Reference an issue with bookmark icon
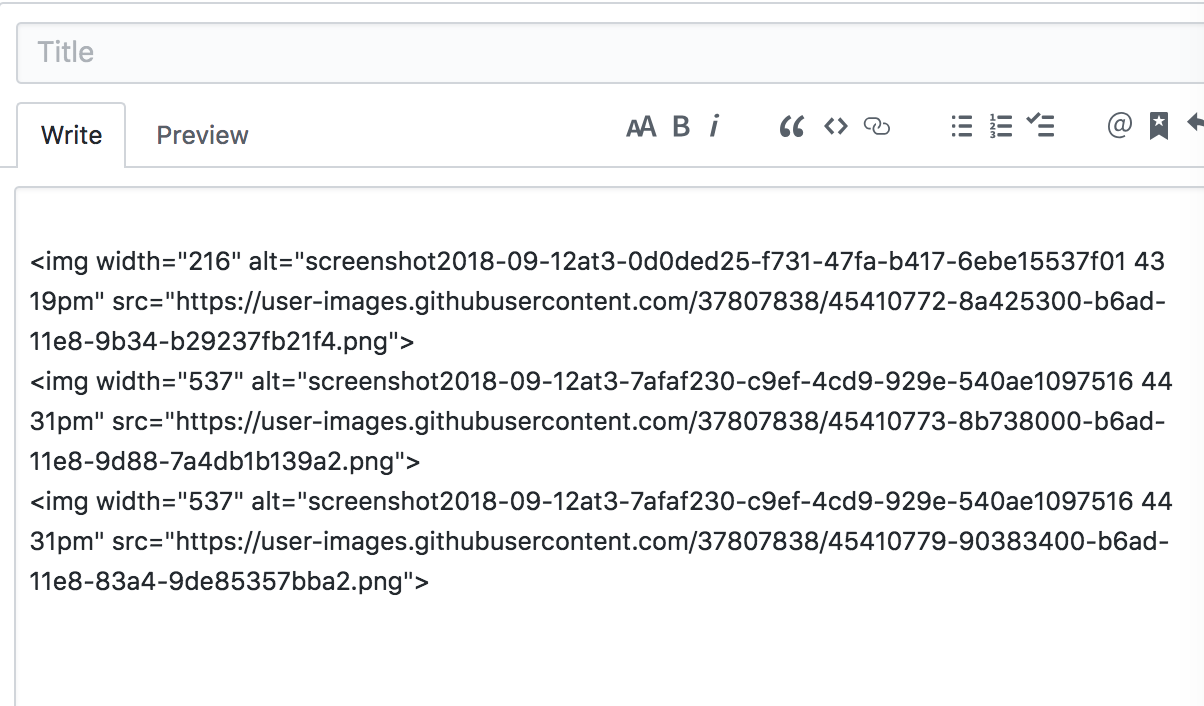This screenshot has height=706, width=1204. tap(1158, 126)
